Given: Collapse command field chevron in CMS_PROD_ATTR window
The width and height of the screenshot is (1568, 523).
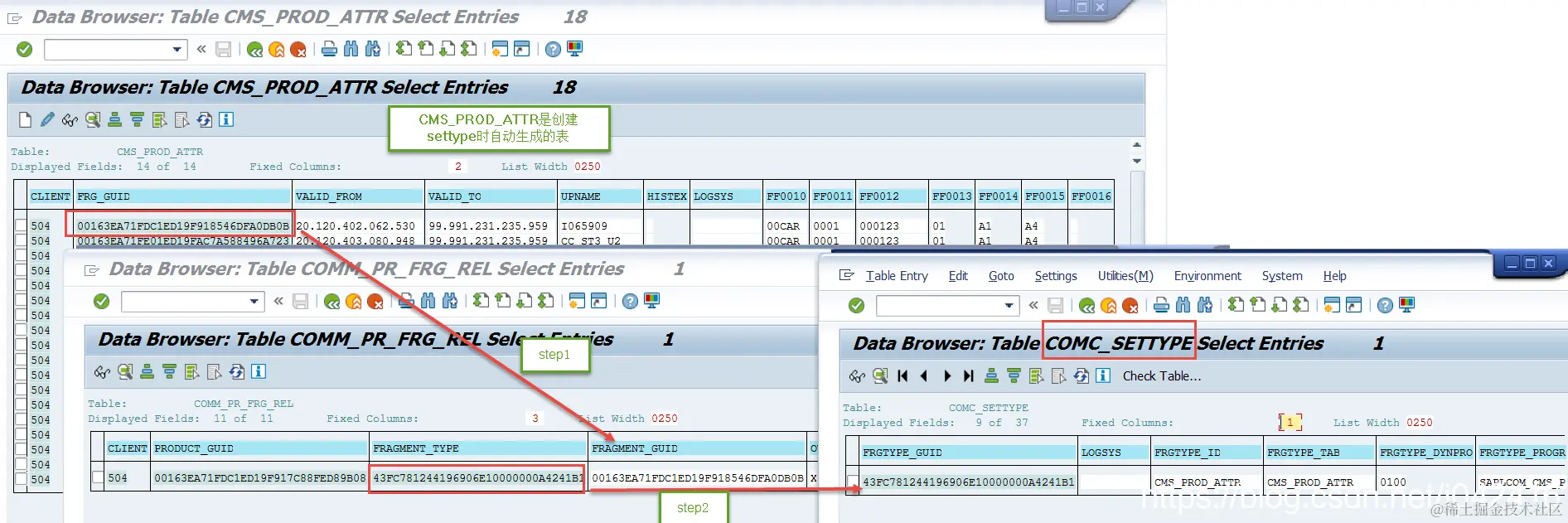Looking at the screenshot, I should click(201, 50).
